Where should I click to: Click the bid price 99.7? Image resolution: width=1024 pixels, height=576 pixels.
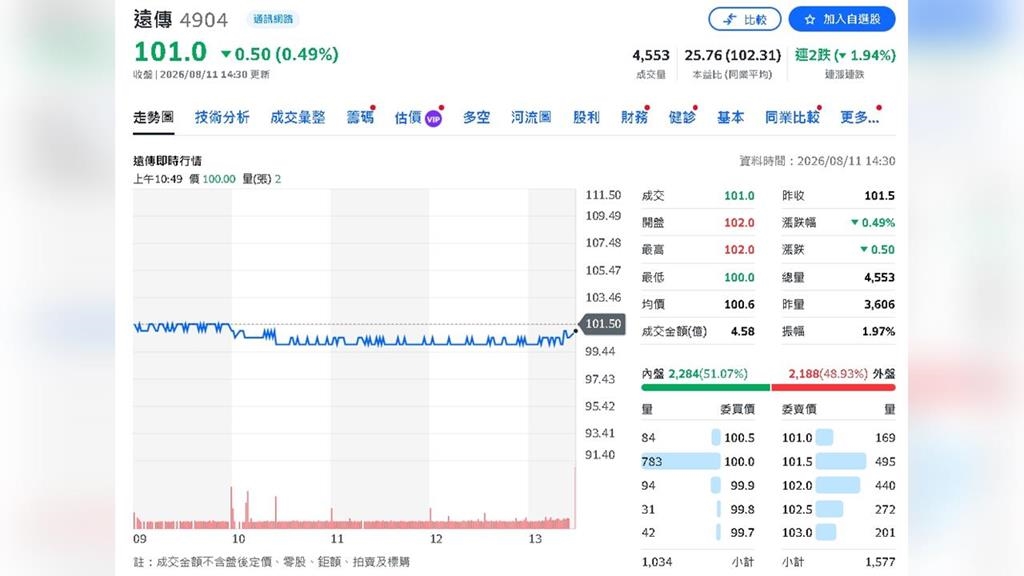click(742, 533)
